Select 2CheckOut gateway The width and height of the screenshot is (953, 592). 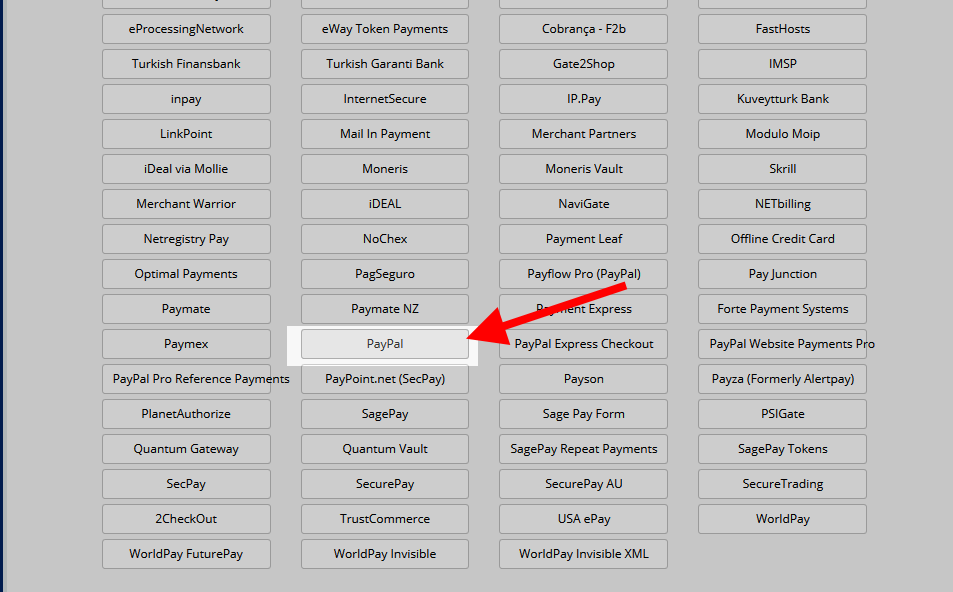coord(186,519)
